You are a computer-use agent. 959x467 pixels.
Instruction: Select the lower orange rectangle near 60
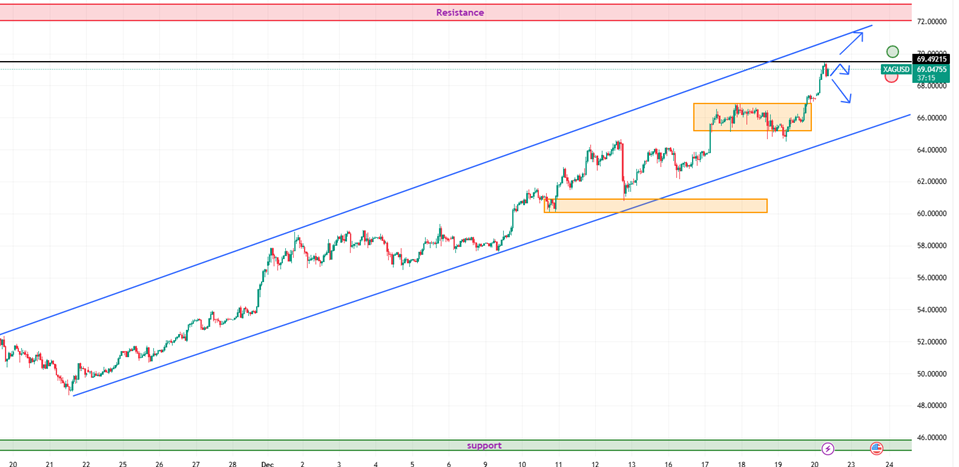point(655,205)
